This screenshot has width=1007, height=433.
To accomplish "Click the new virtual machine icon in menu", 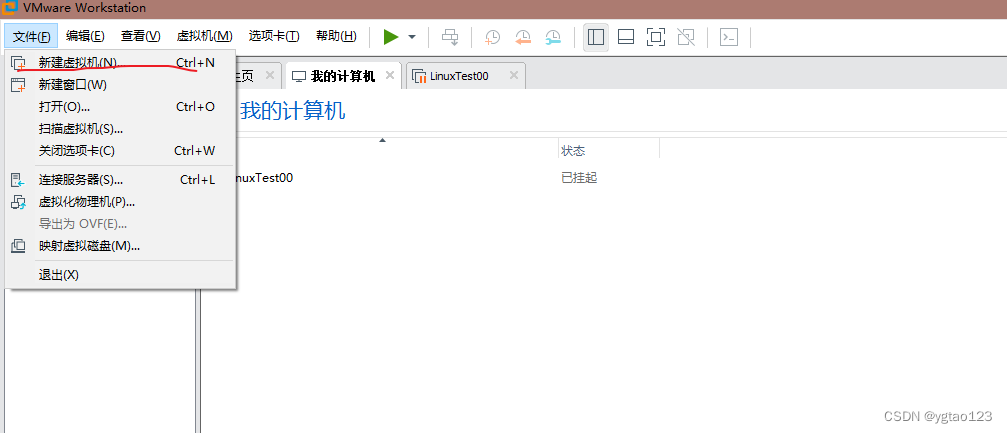I will [x=19, y=63].
